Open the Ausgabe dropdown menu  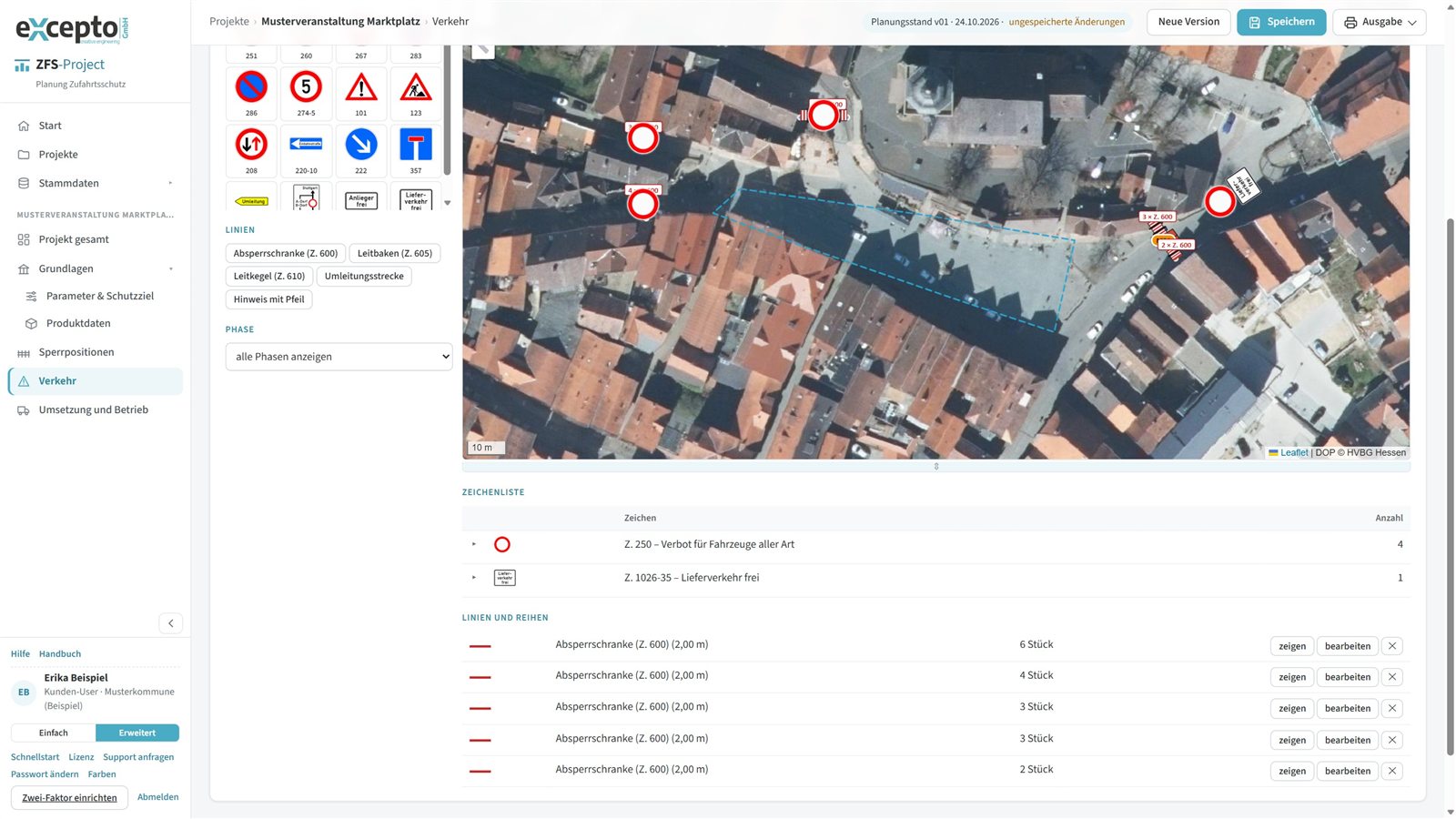(x=1380, y=22)
